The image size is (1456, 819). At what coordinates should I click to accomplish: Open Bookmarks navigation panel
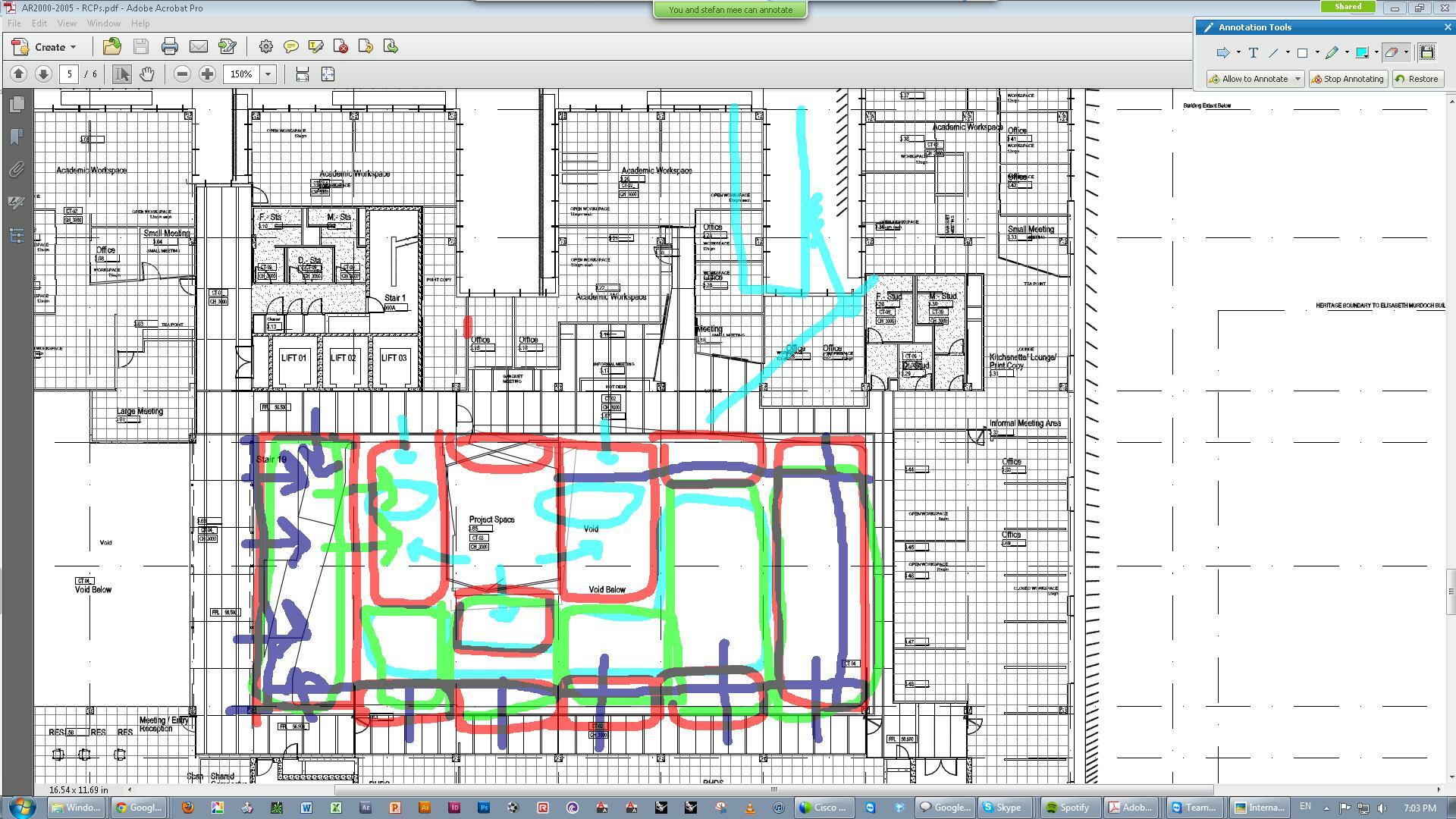[17, 136]
